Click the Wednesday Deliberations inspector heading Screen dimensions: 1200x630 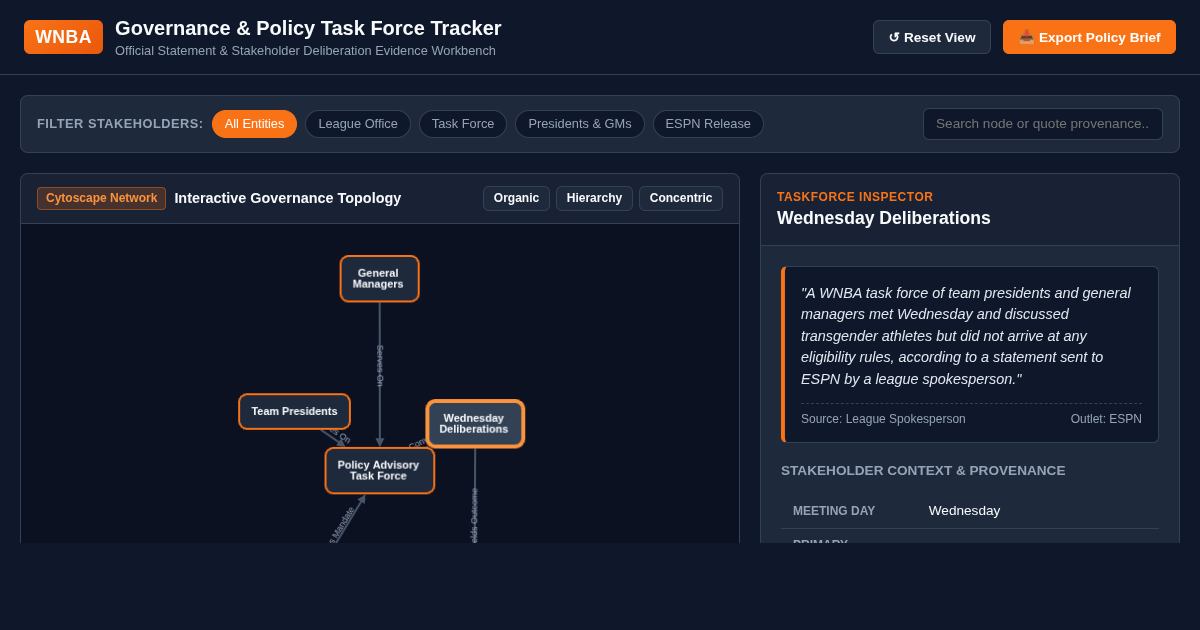pyautogui.click(x=884, y=218)
